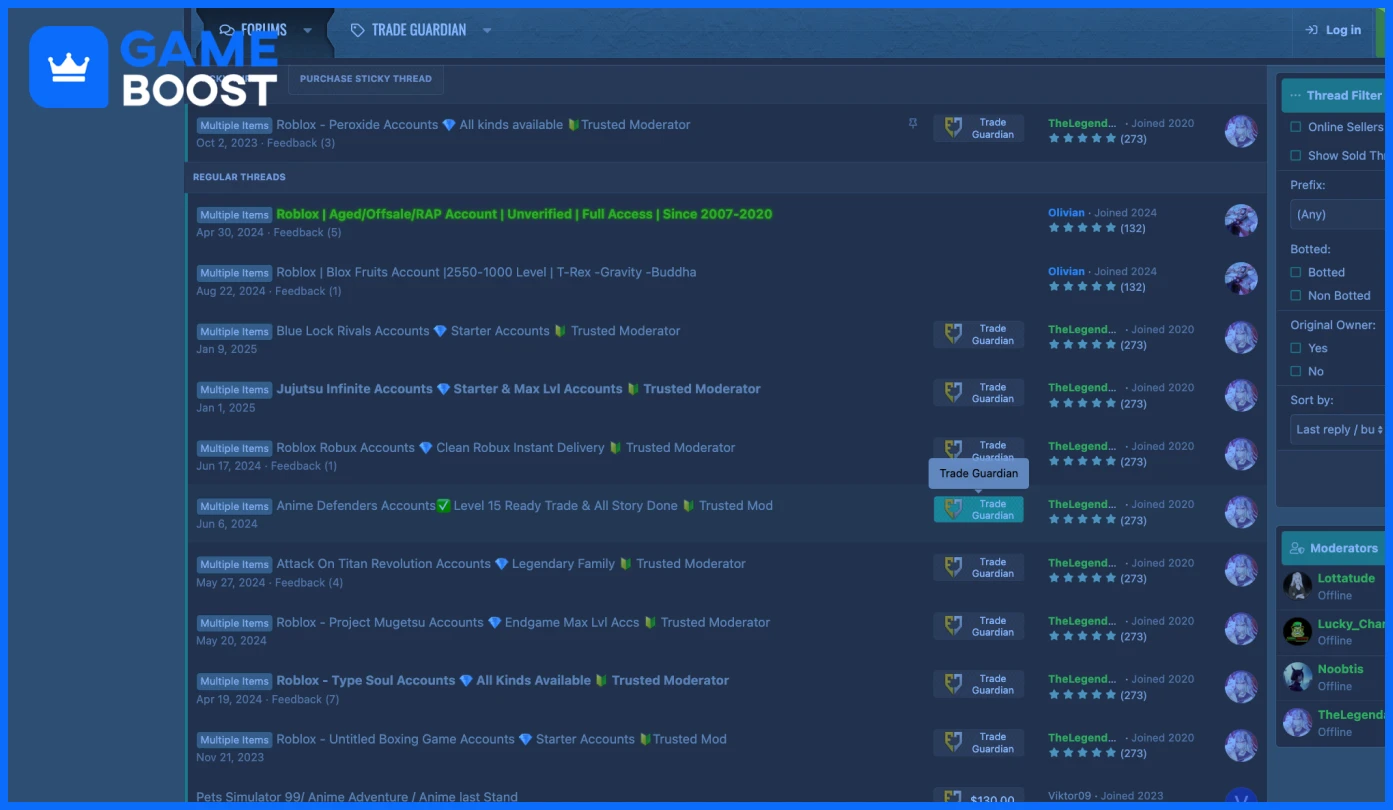Tick No under Original Owner
The width and height of the screenshot is (1393, 810).
(1296, 371)
